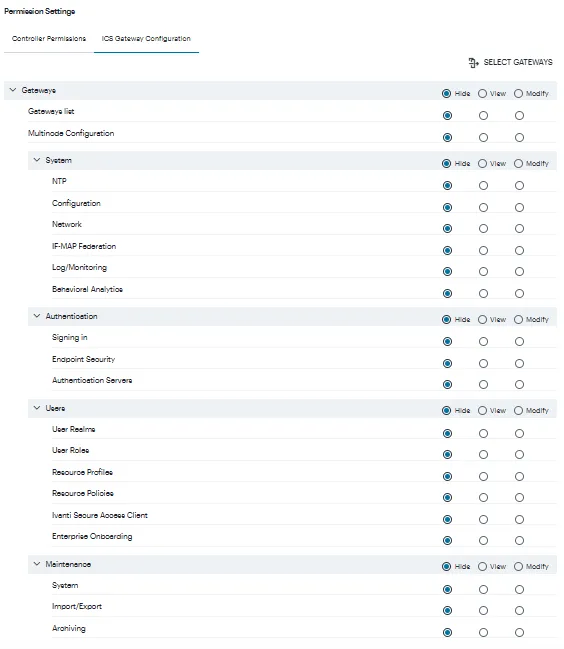The image size is (564, 649).
Task: Click the Permission Settings heading
Action: tap(40, 11)
